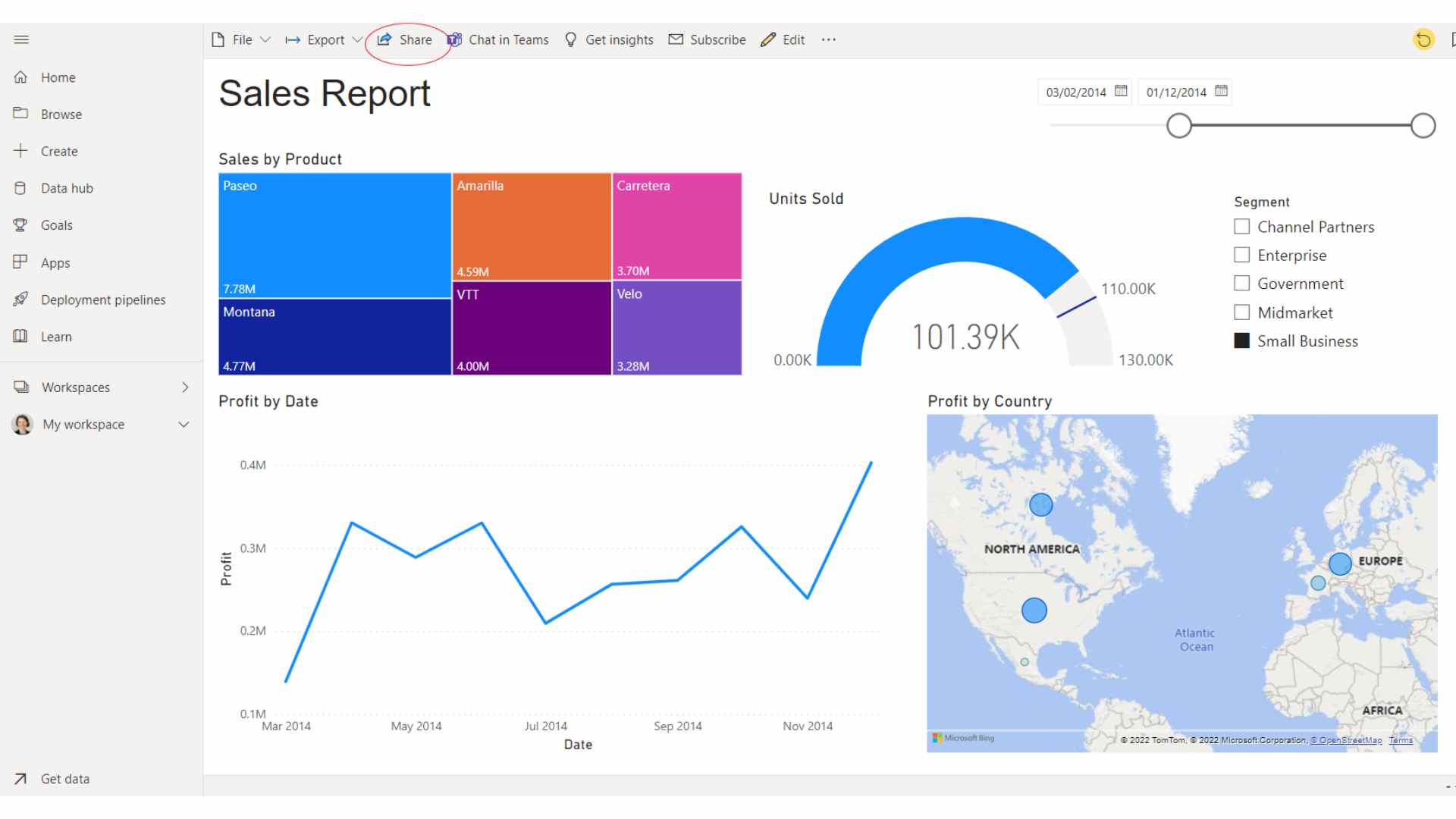Click the Chat in Teams icon

453,39
